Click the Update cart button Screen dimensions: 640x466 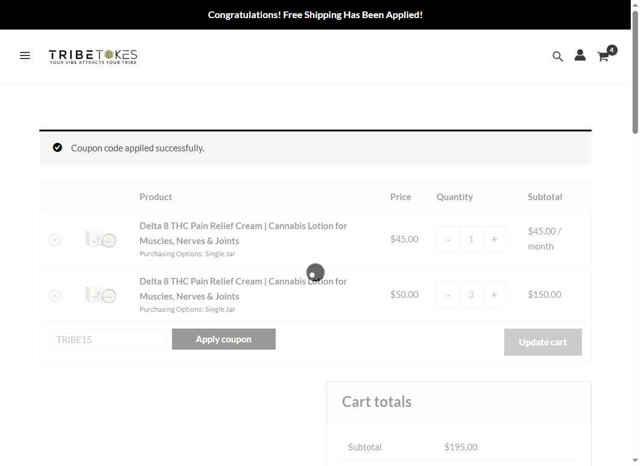coord(542,342)
